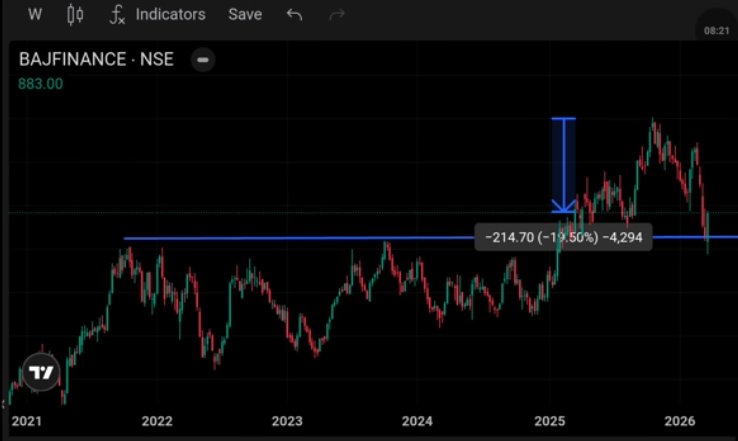Click the 2021 time axis label
The height and width of the screenshot is (441, 738).
click(26, 421)
